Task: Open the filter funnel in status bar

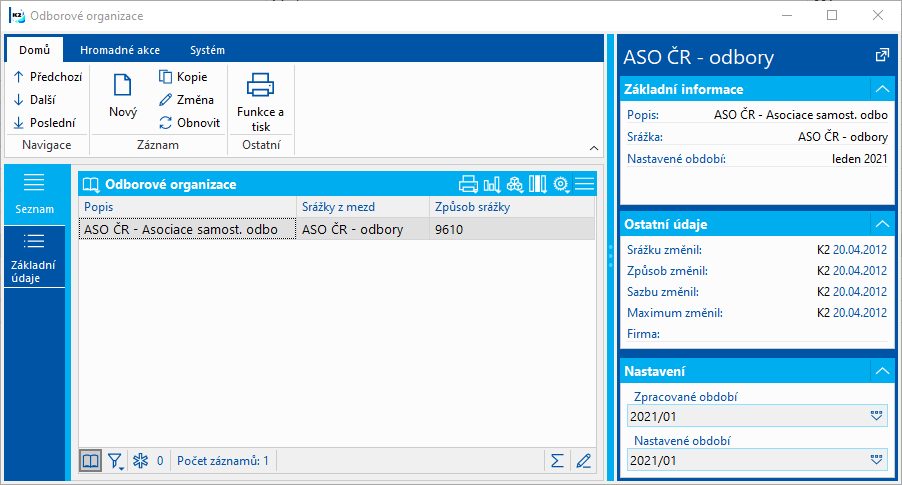Action: tap(115, 461)
